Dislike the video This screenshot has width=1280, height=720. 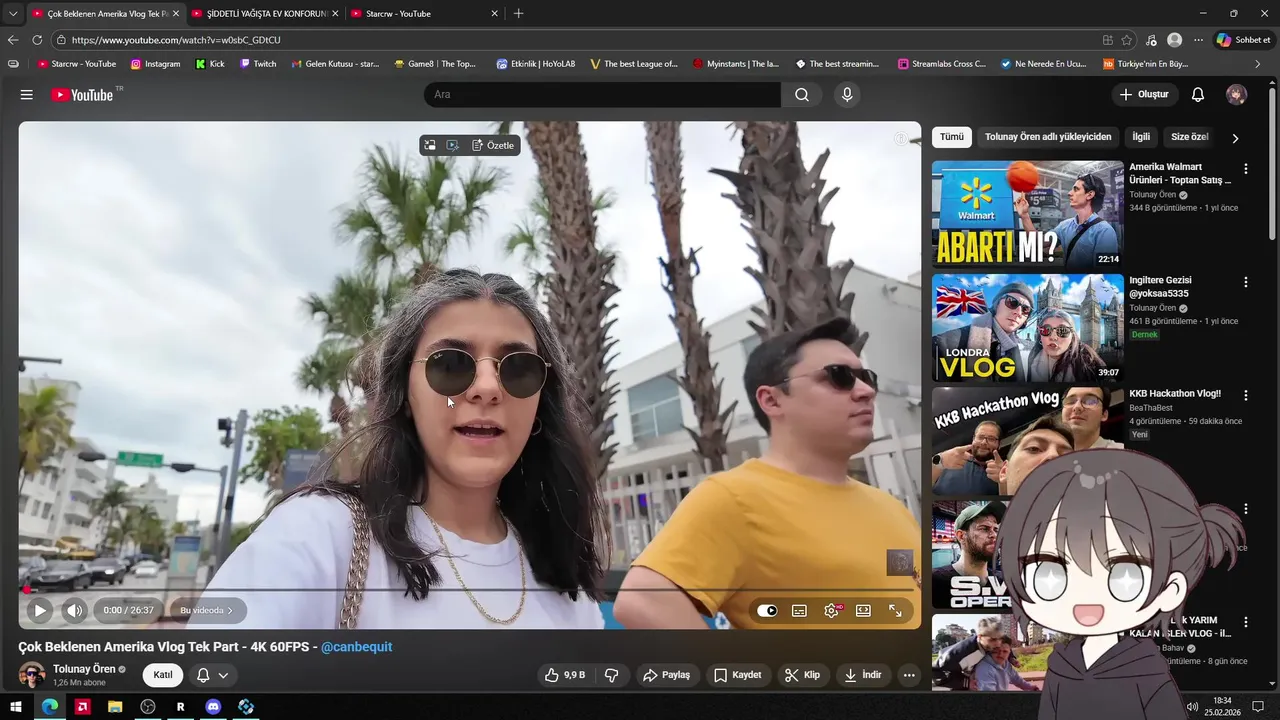click(x=612, y=675)
